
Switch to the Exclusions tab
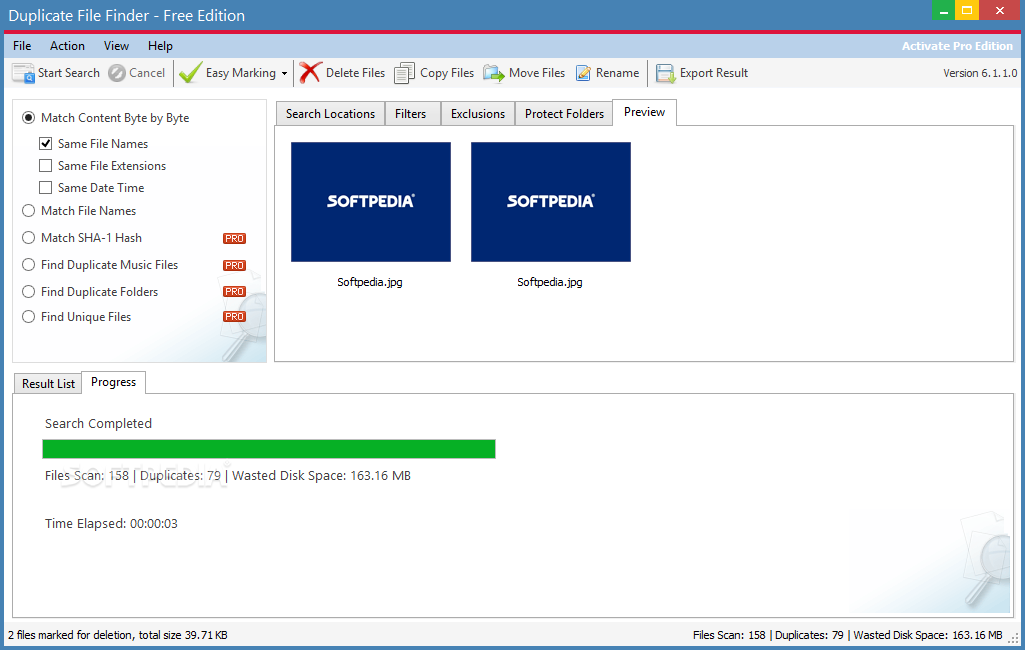coord(478,114)
